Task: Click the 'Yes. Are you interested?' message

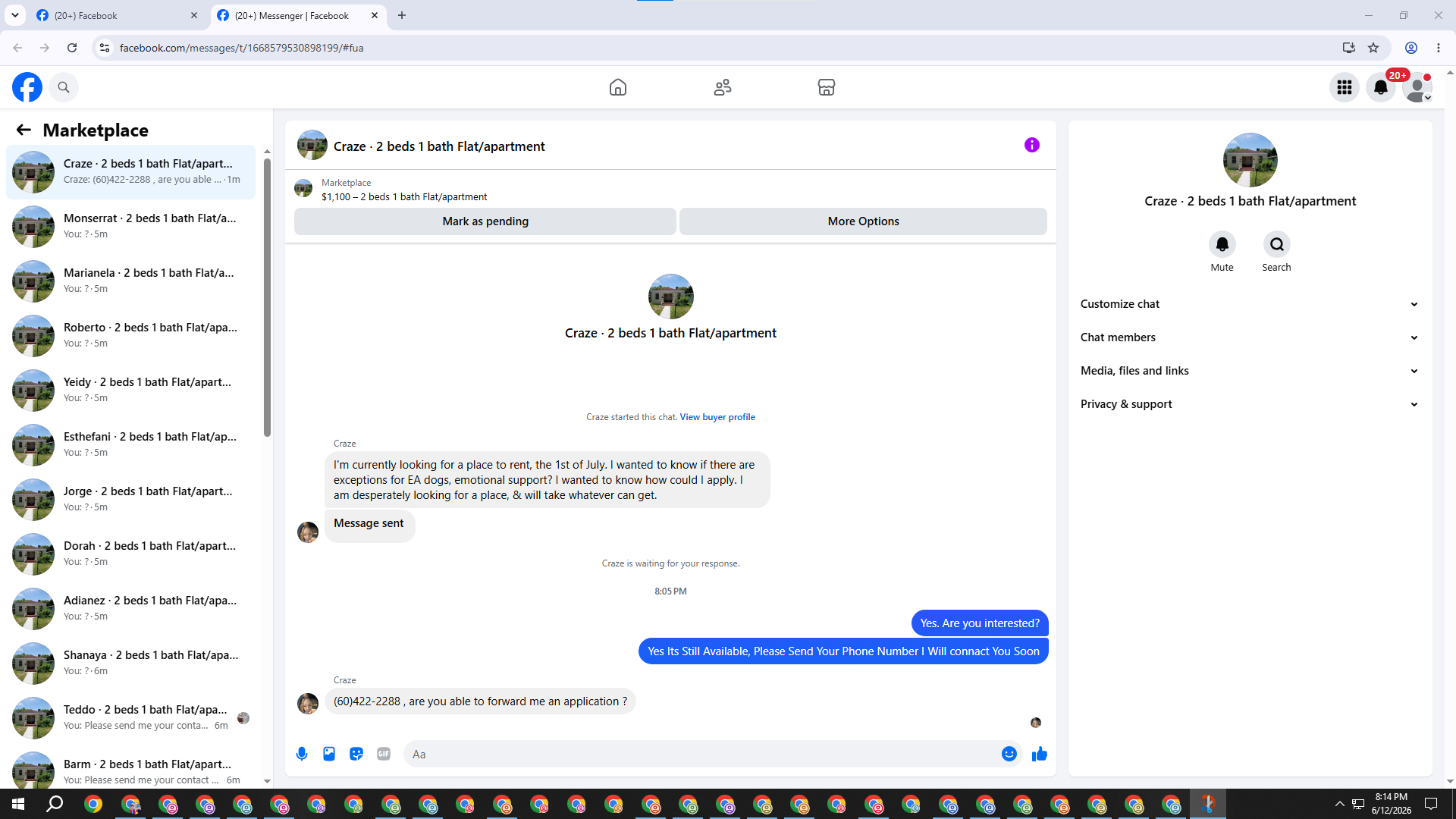Action: point(980,623)
